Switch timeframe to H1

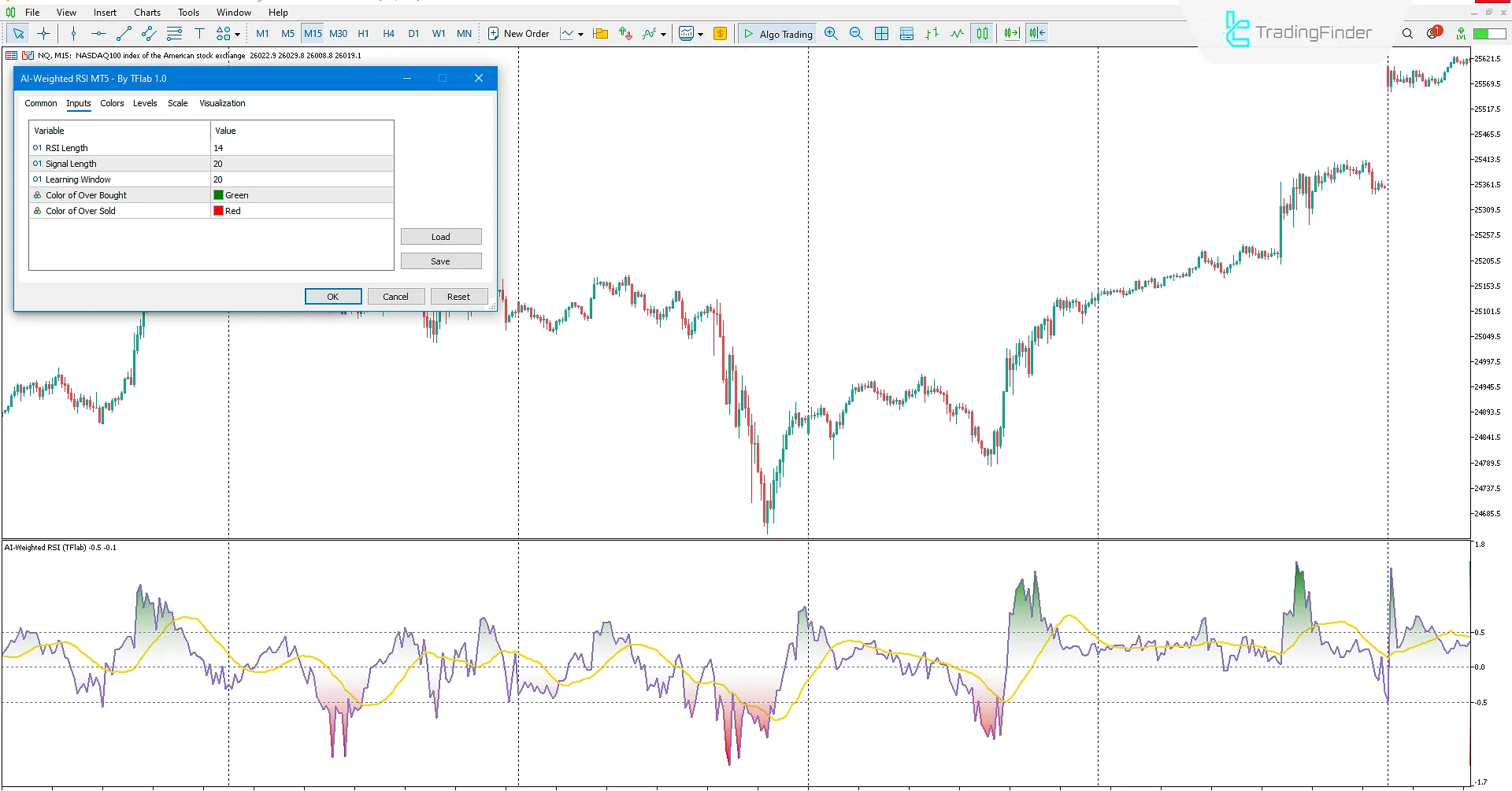(x=363, y=33)
